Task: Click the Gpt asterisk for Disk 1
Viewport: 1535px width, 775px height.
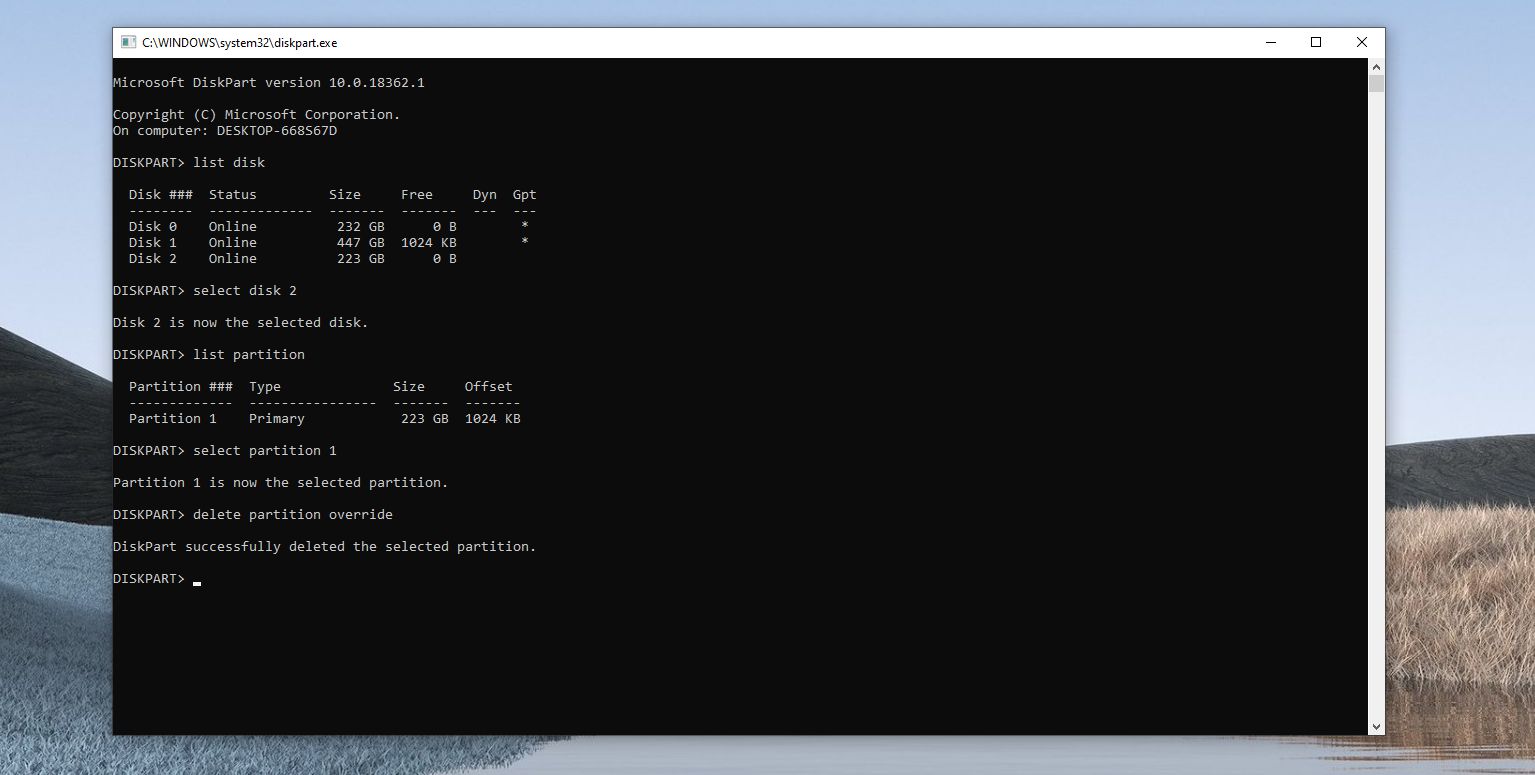Action: (x=525, y=242)
